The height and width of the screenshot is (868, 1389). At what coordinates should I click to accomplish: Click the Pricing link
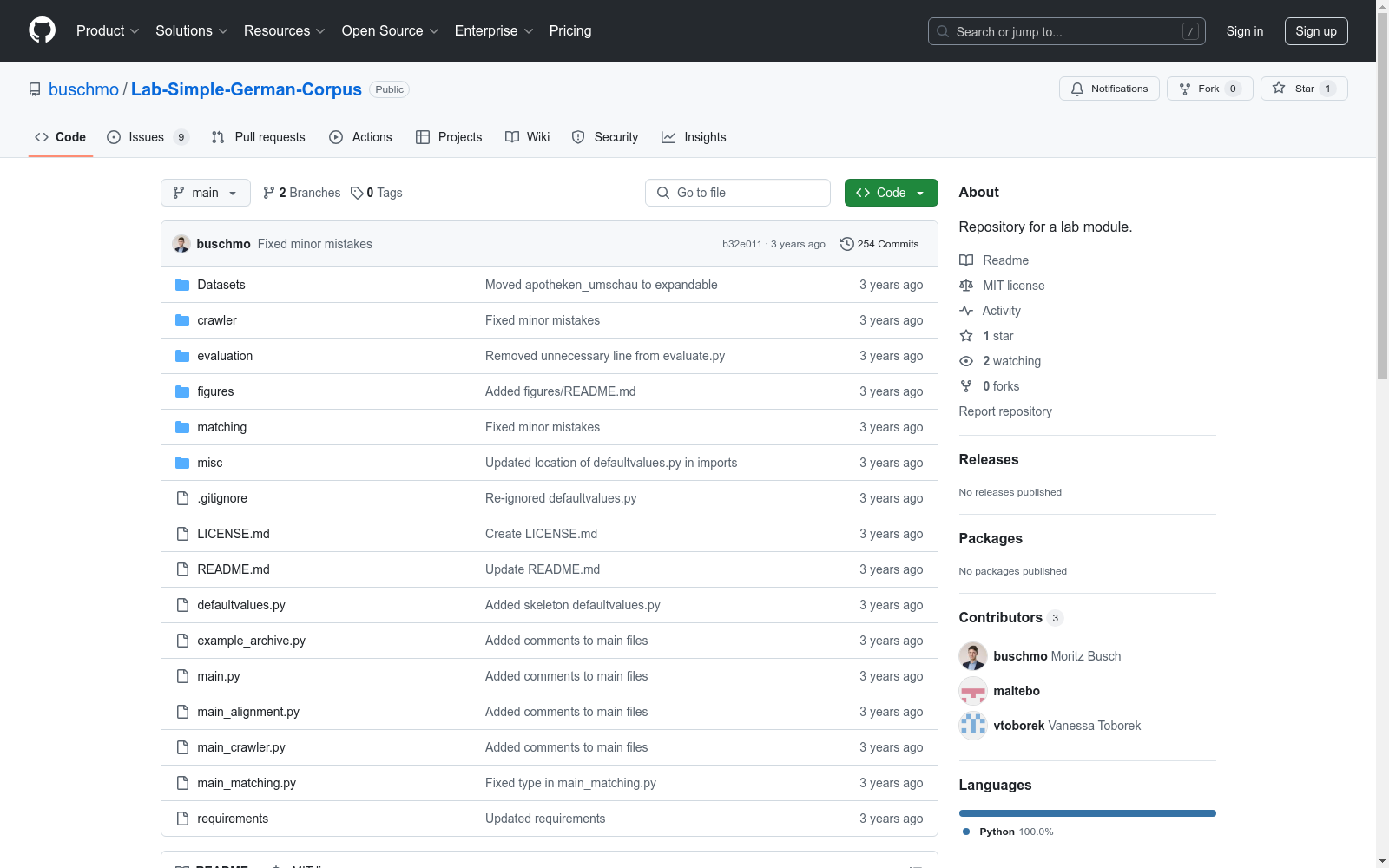(570, 30)
